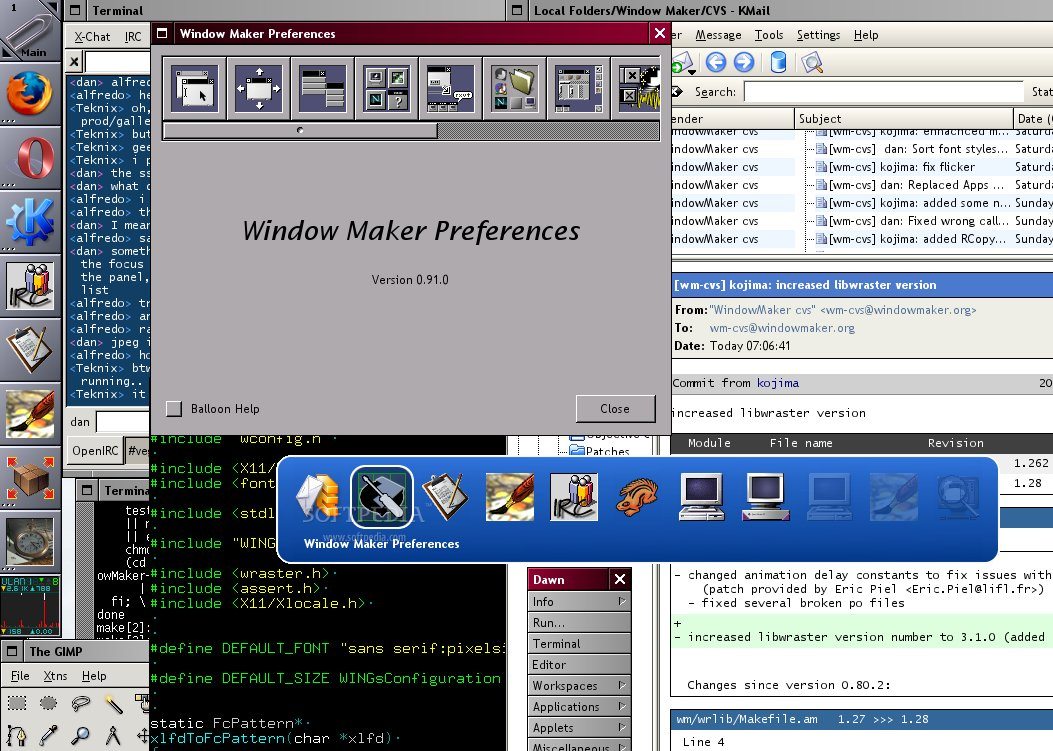The width and height of the screenshot is (1053, 751).
Task: Open the IRC menu in X-Chat
Action: tap(133, 37)
